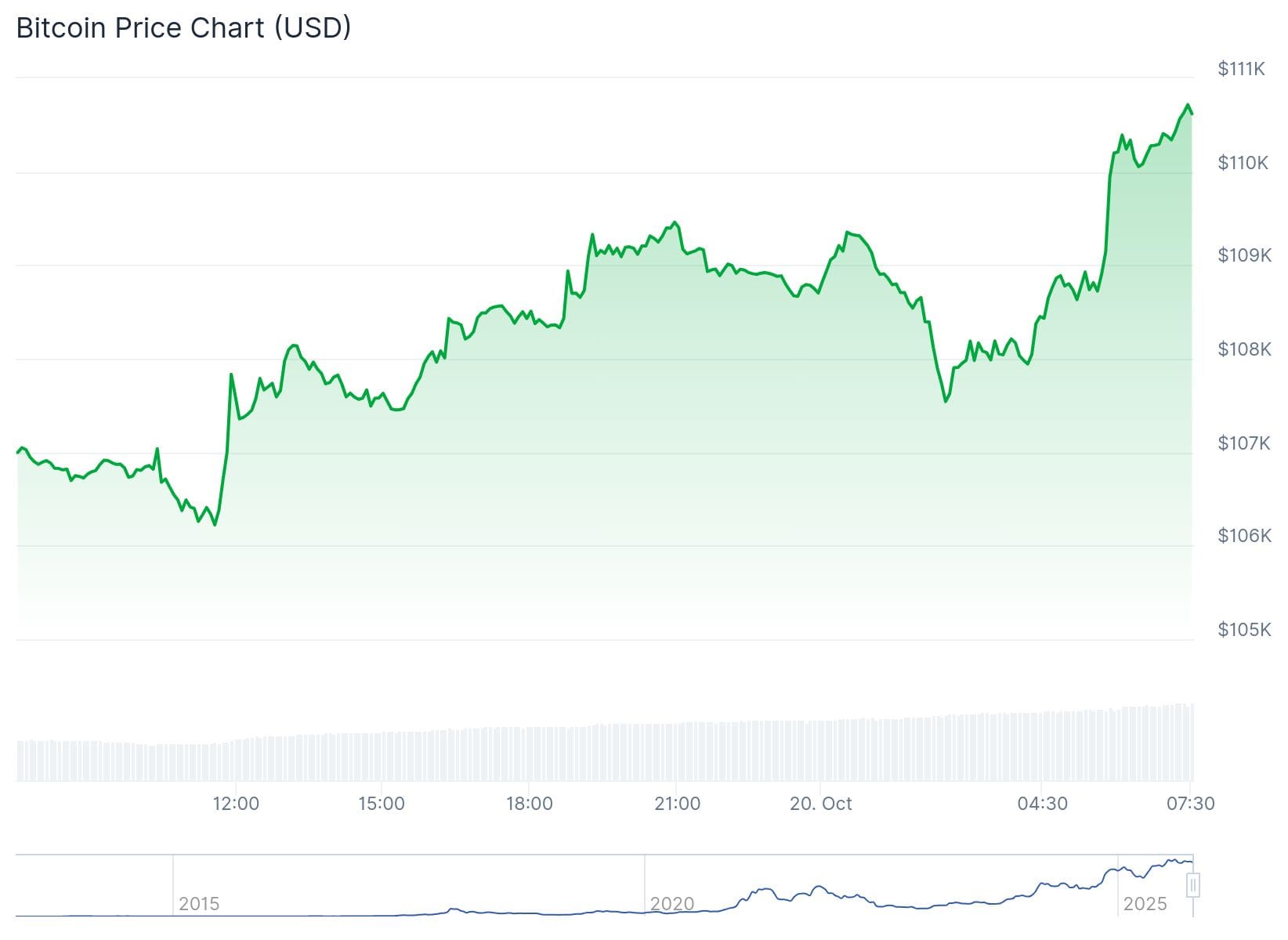Select 2025 in the navigator timeline
The image size is (1288, 940).
(1145, 904)
